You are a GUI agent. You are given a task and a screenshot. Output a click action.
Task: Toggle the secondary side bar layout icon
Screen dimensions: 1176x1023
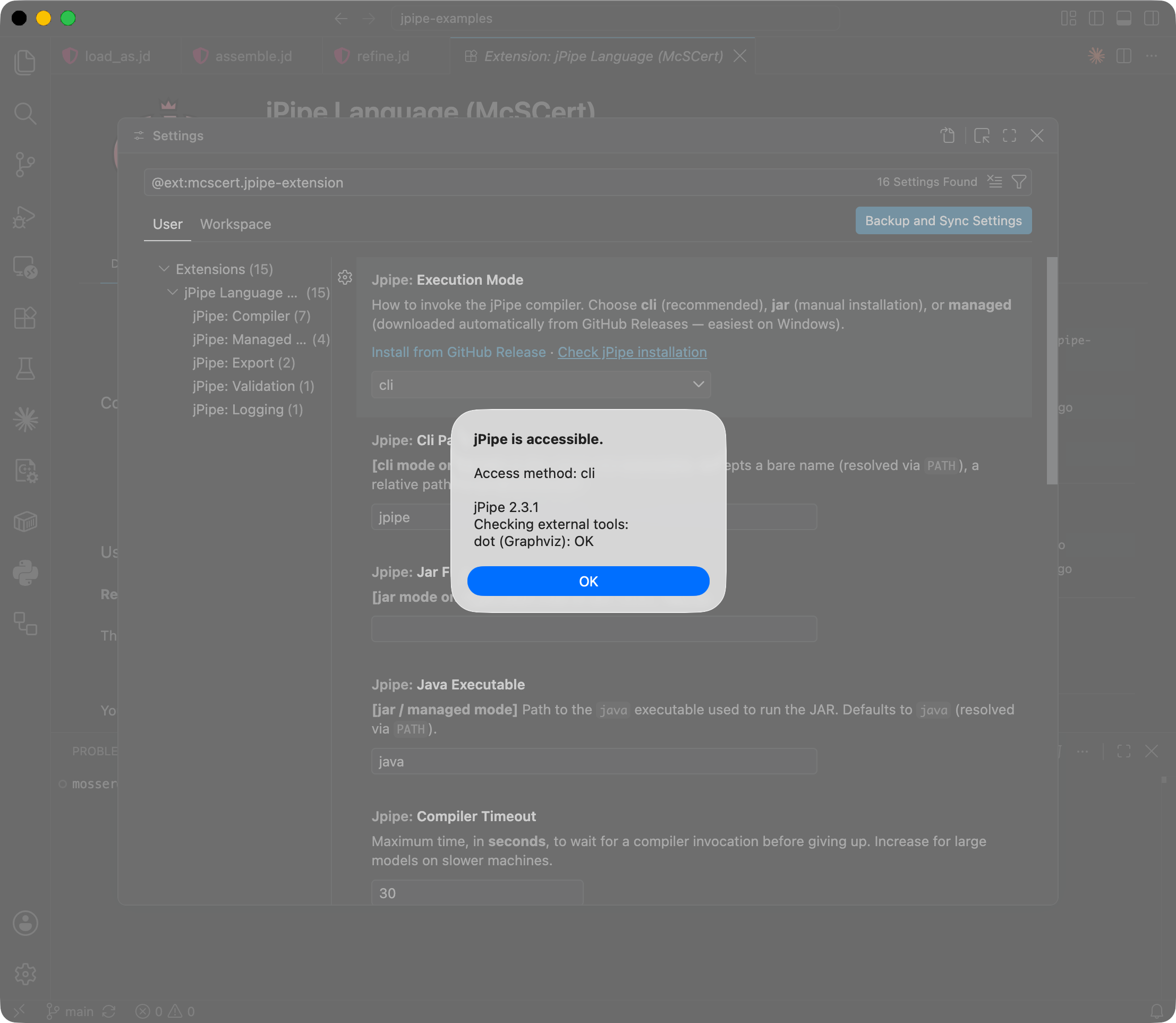pos(1152,19)
